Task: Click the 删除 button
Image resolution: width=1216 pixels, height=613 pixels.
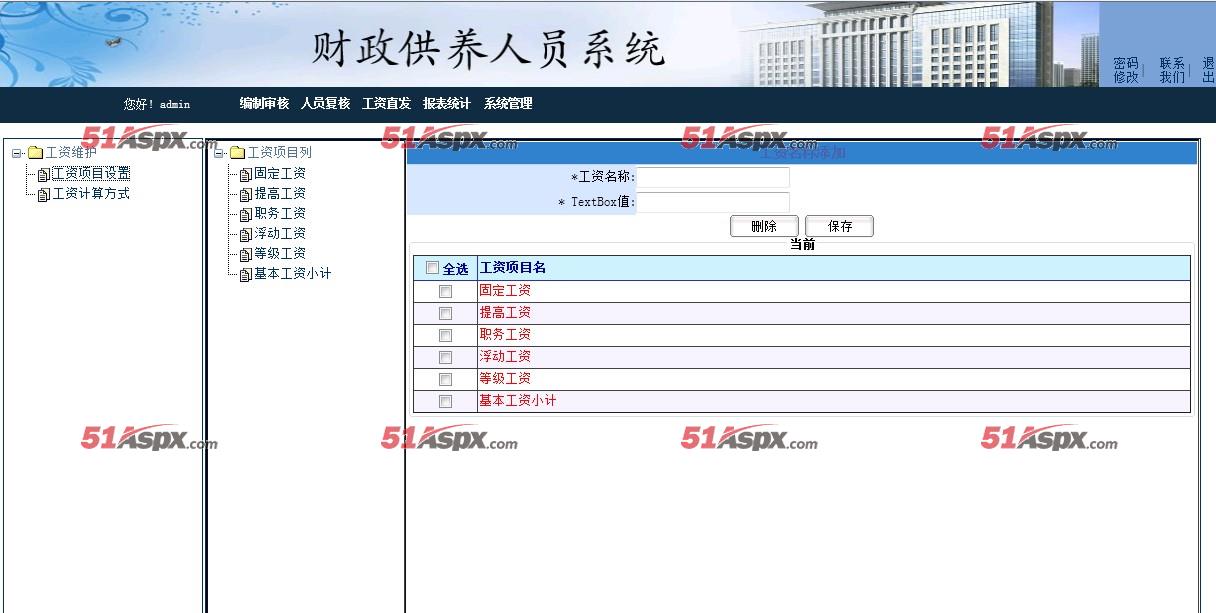Action: coord(764,226)
